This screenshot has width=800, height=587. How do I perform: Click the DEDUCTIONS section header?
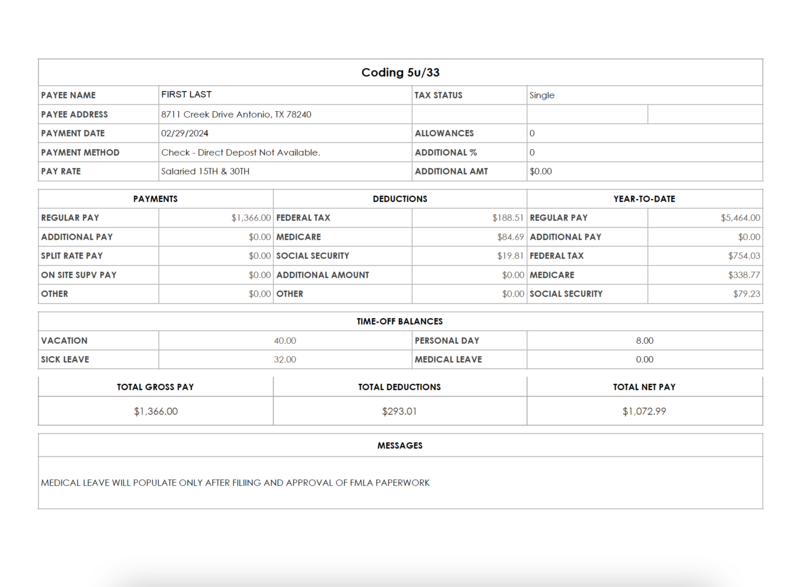tap(400, 198)
